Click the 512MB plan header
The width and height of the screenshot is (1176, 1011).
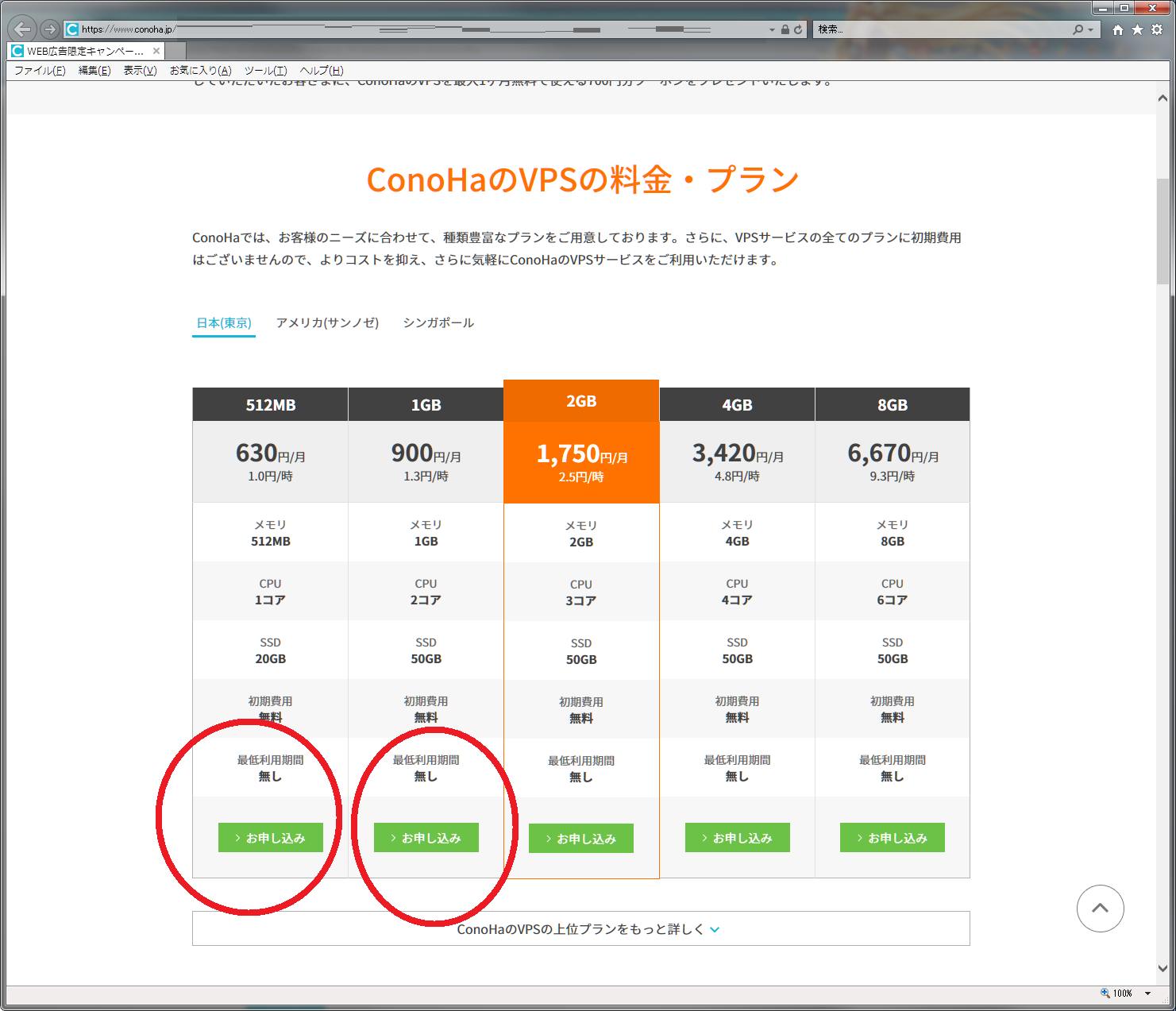click(271, 404)
